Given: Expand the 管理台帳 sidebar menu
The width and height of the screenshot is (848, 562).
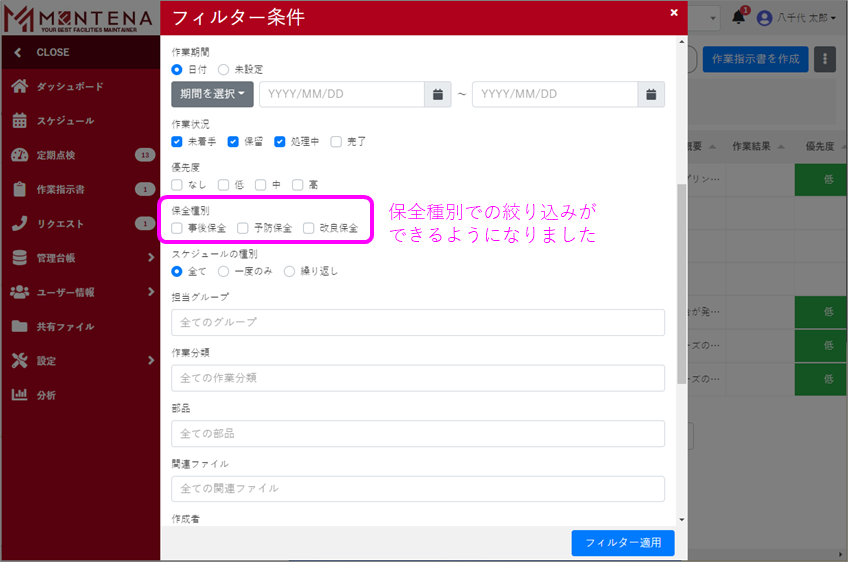Looking at the screenshot, I should point(80,258).
